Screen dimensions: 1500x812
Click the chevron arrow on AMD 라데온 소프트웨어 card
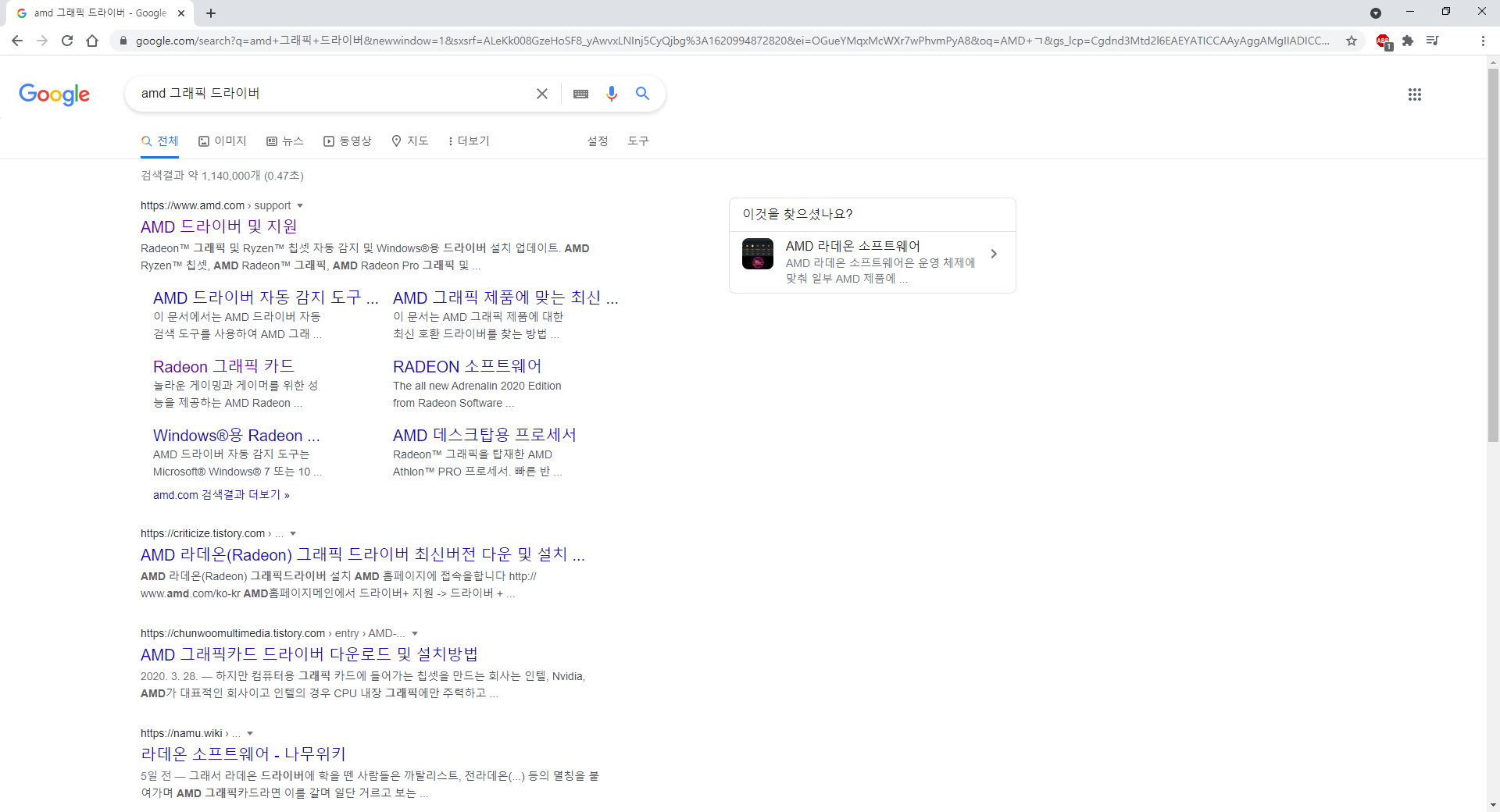tap(994, 254)
